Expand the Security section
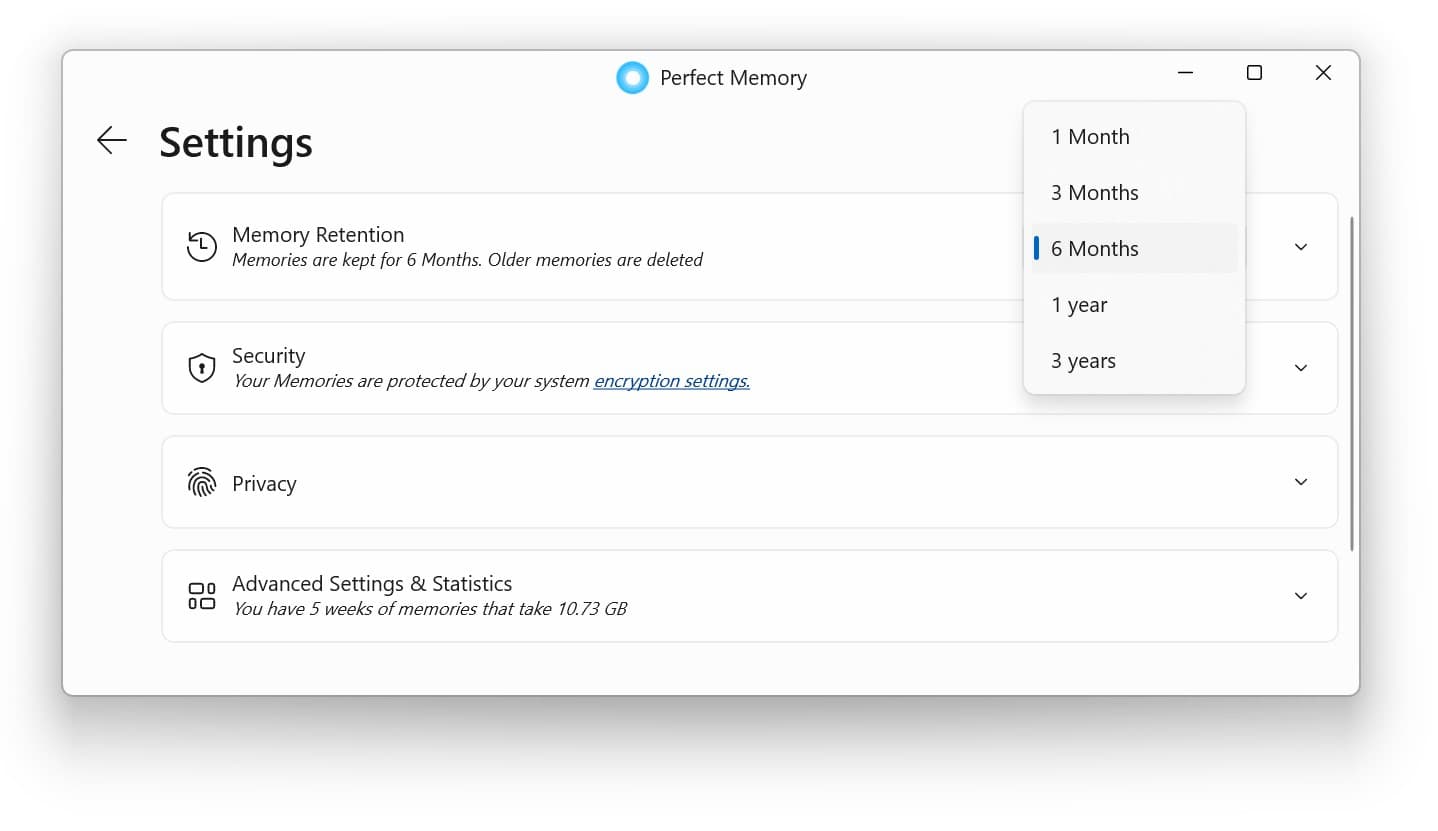Screen dimensions: 1438x831 (x=1301, y=367)
